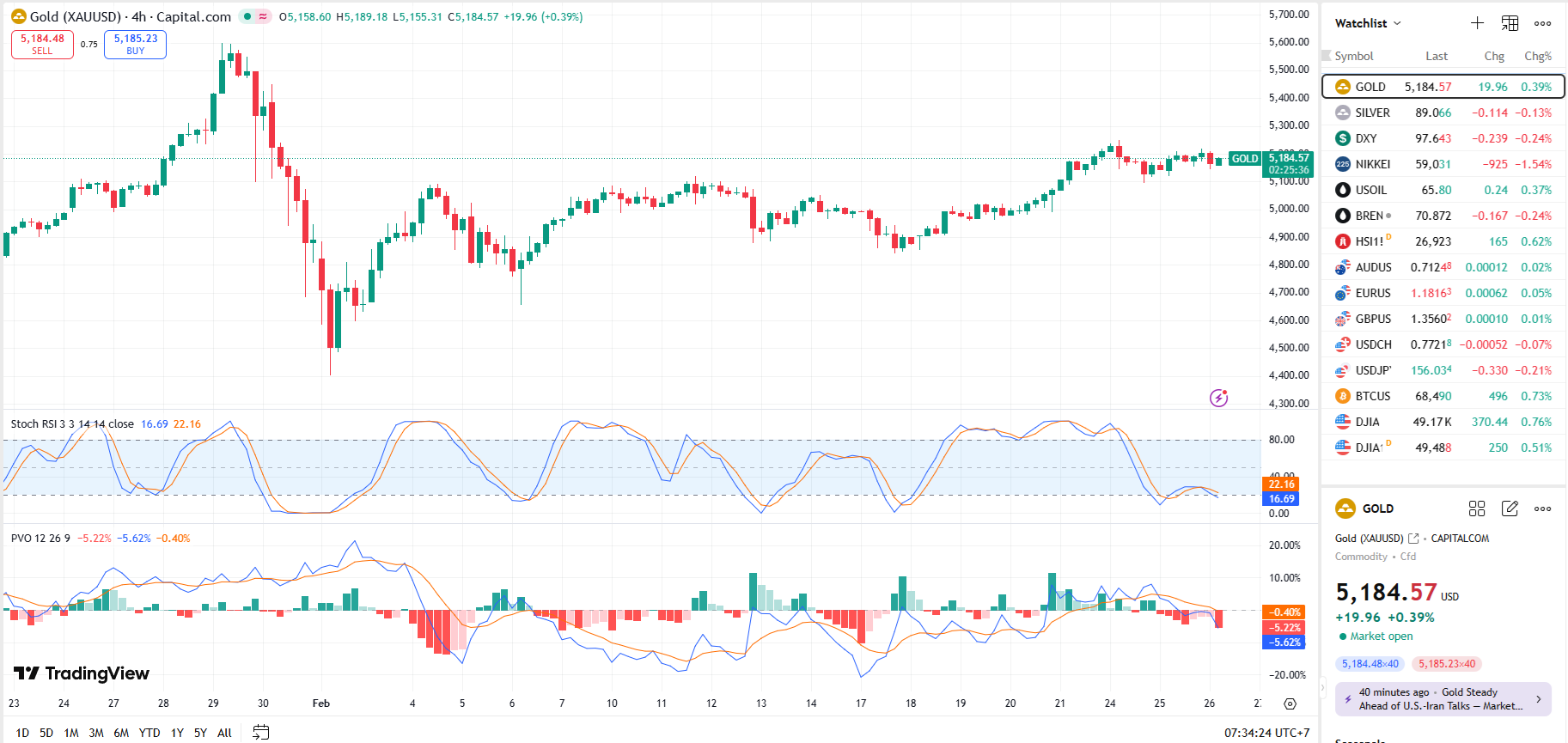Click the SELL 5,184.48 button

point(42,45)
